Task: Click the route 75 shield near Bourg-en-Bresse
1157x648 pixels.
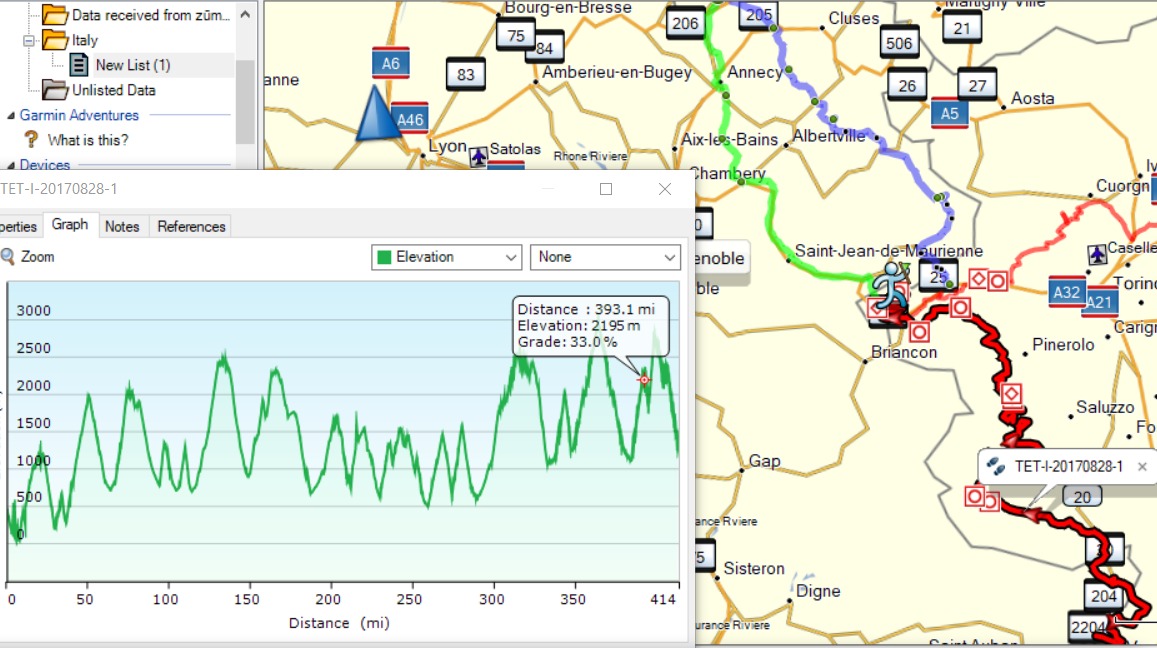Action: pyautogui.click(x=516, y=35)
